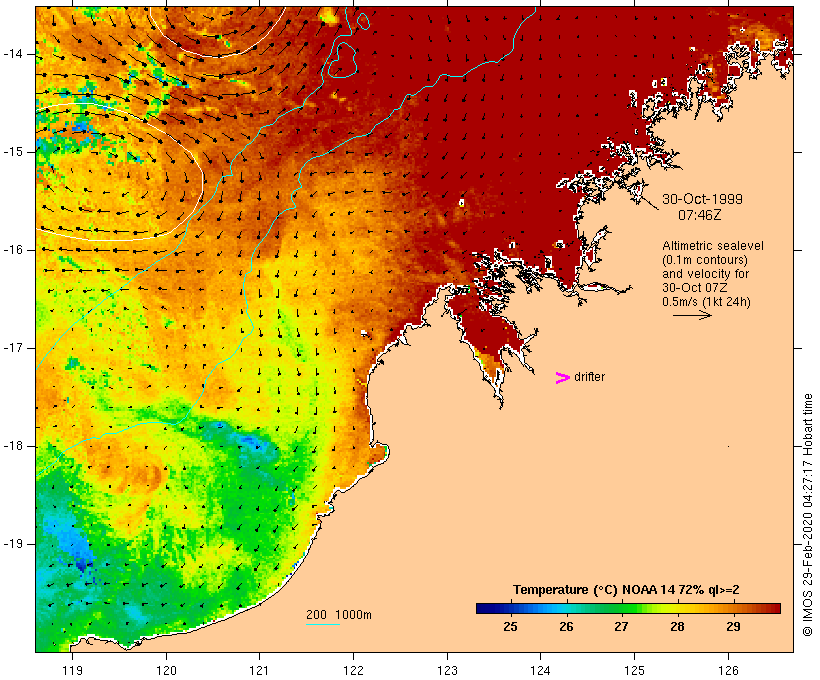Image resolution: width=820 pixels, height=680 pixels.
Task: Click the 'Altimetric sealevel' caption line
Action: click(713, 246)
